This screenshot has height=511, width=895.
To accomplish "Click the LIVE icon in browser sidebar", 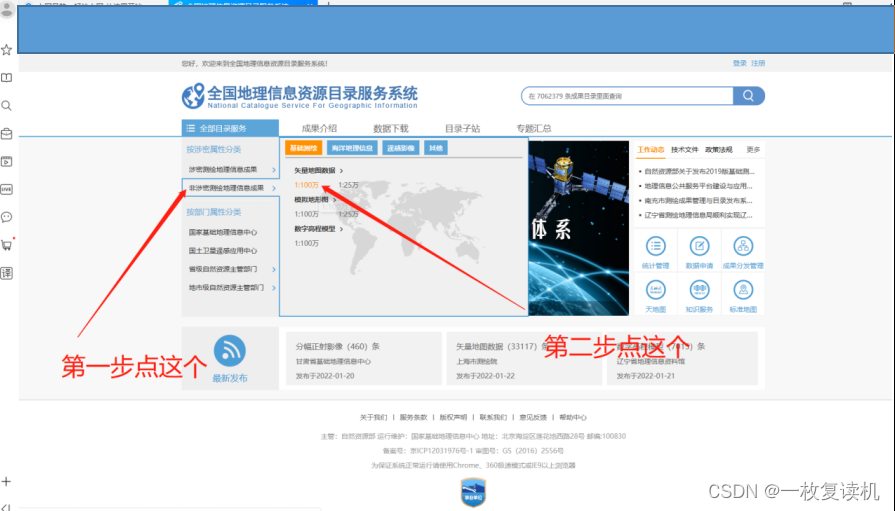I will [7, 189].
